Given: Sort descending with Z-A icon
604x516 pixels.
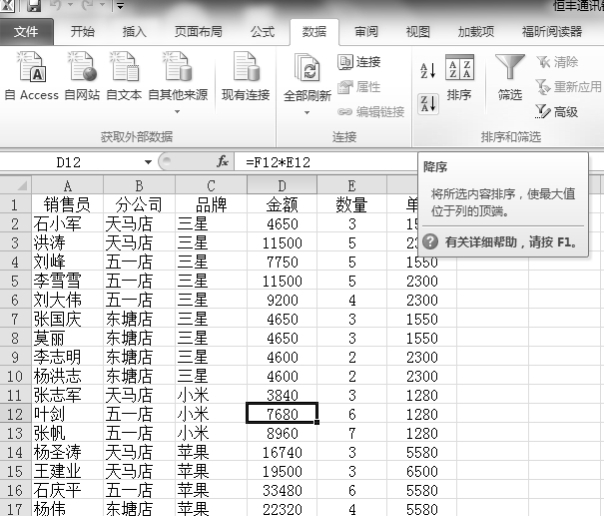Looking at the screenshot, I should tap(428, 104).
